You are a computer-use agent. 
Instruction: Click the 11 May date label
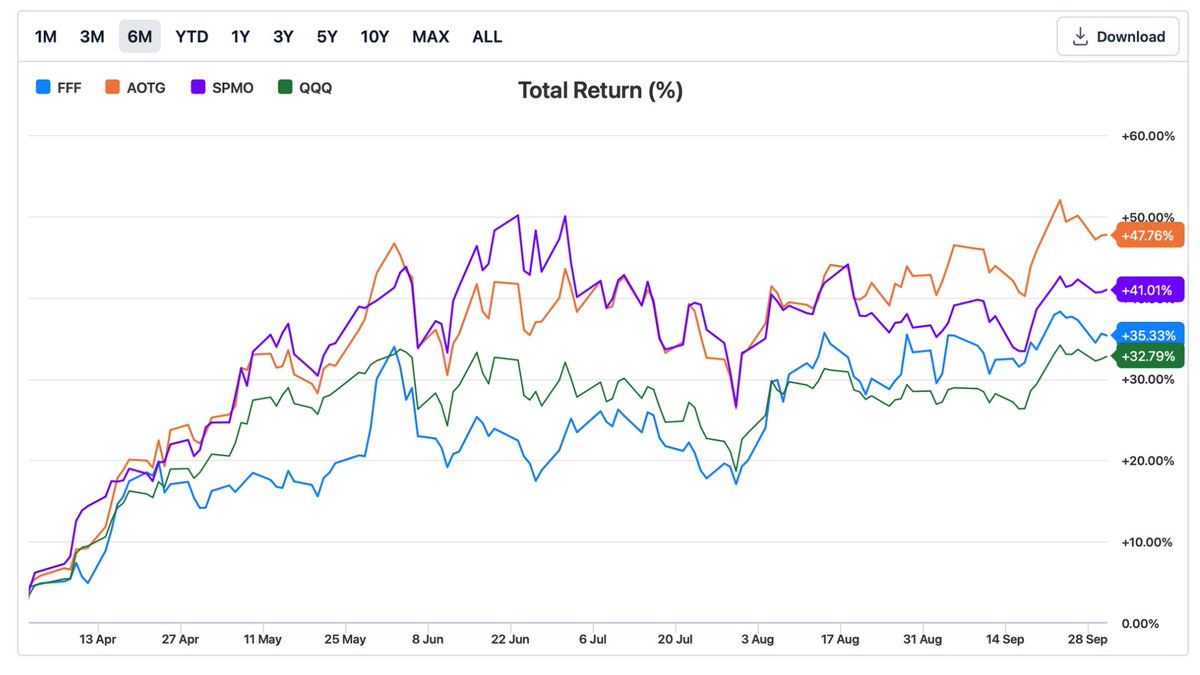tap(262, 638)
